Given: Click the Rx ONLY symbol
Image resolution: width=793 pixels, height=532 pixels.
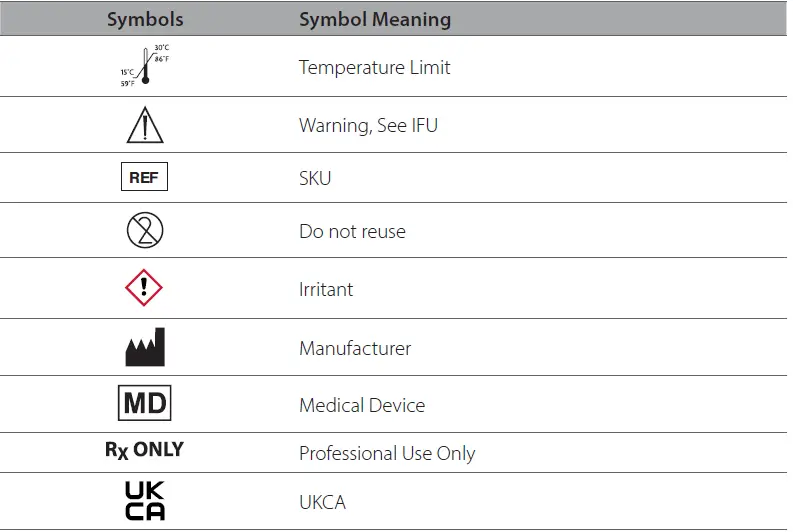Looking at the screenshot, I should [145, 450].
